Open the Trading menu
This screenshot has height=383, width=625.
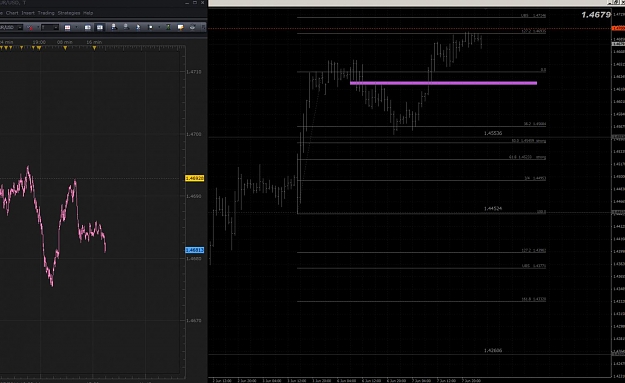pos(46,13)
